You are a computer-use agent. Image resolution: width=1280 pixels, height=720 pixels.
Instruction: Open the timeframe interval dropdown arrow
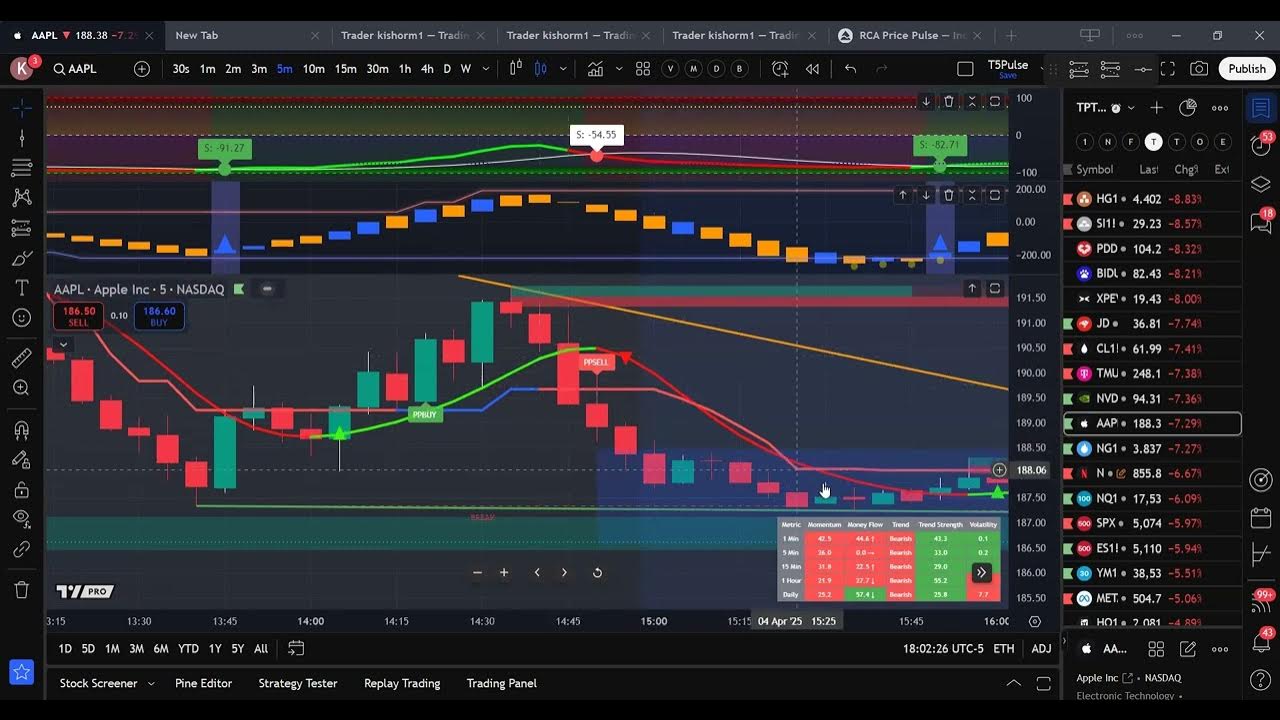(487, 69)
